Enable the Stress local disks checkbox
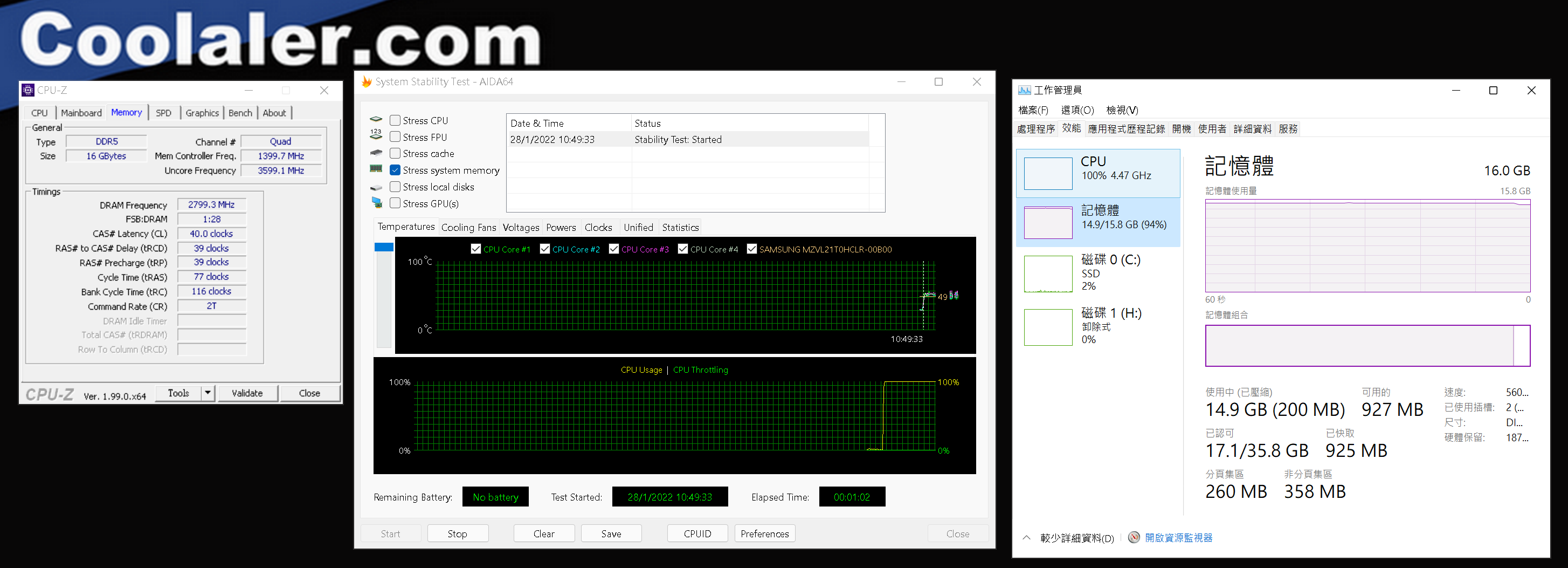This screenshot has height=568, width=1568. point(395,187)
